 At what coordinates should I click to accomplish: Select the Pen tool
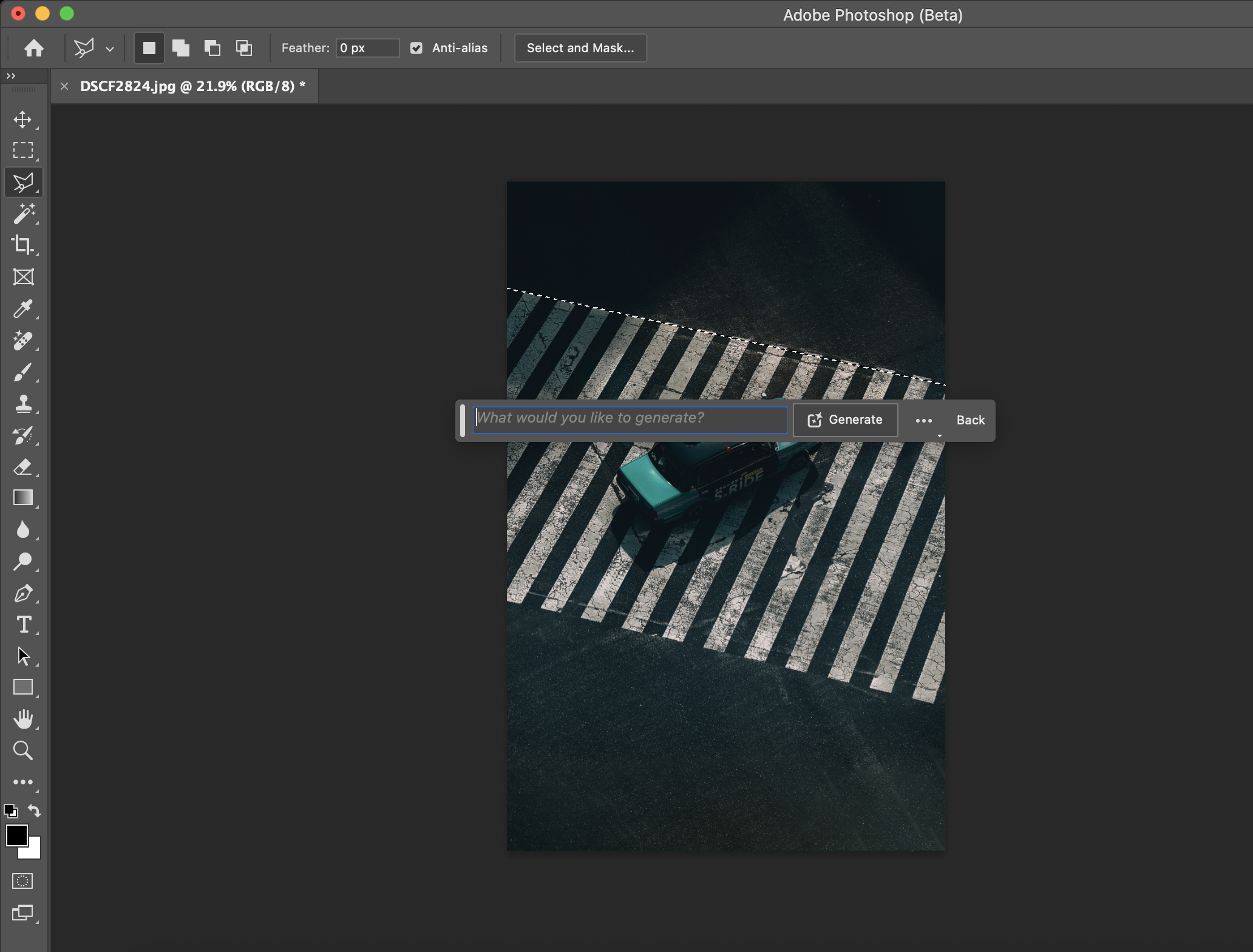[x=23, y=593]
